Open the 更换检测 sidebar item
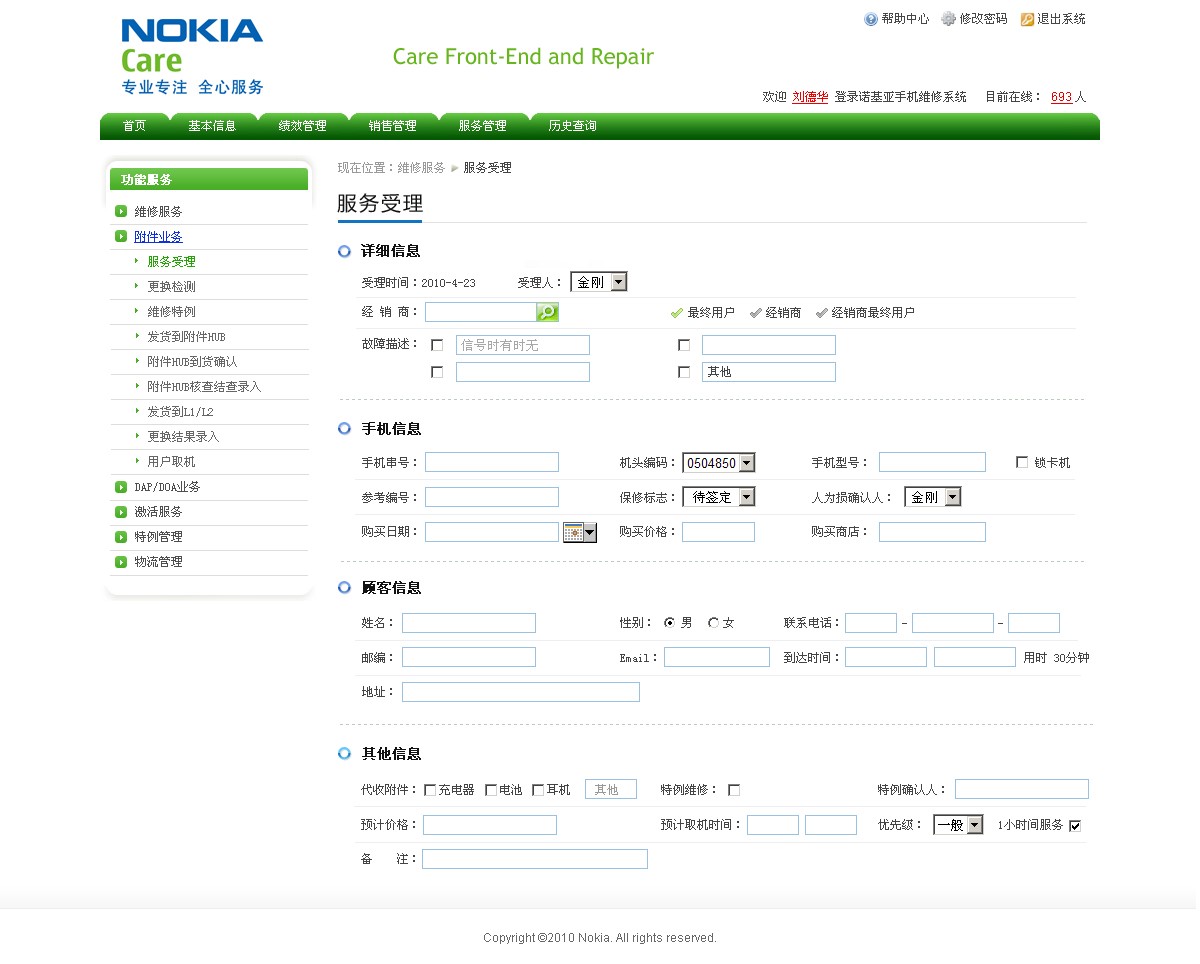 pos(171,287)
